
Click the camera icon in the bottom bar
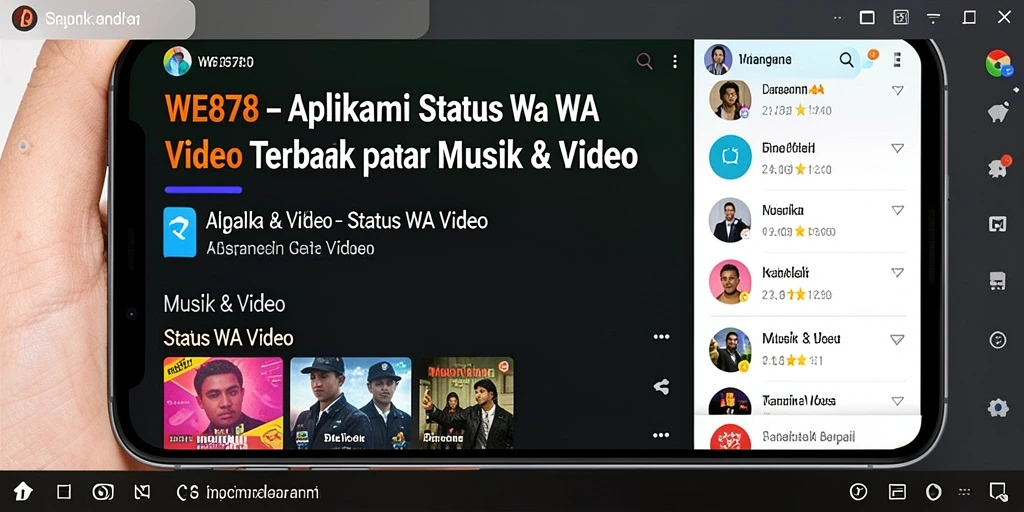pyautogui.click(x=103, y=492)
